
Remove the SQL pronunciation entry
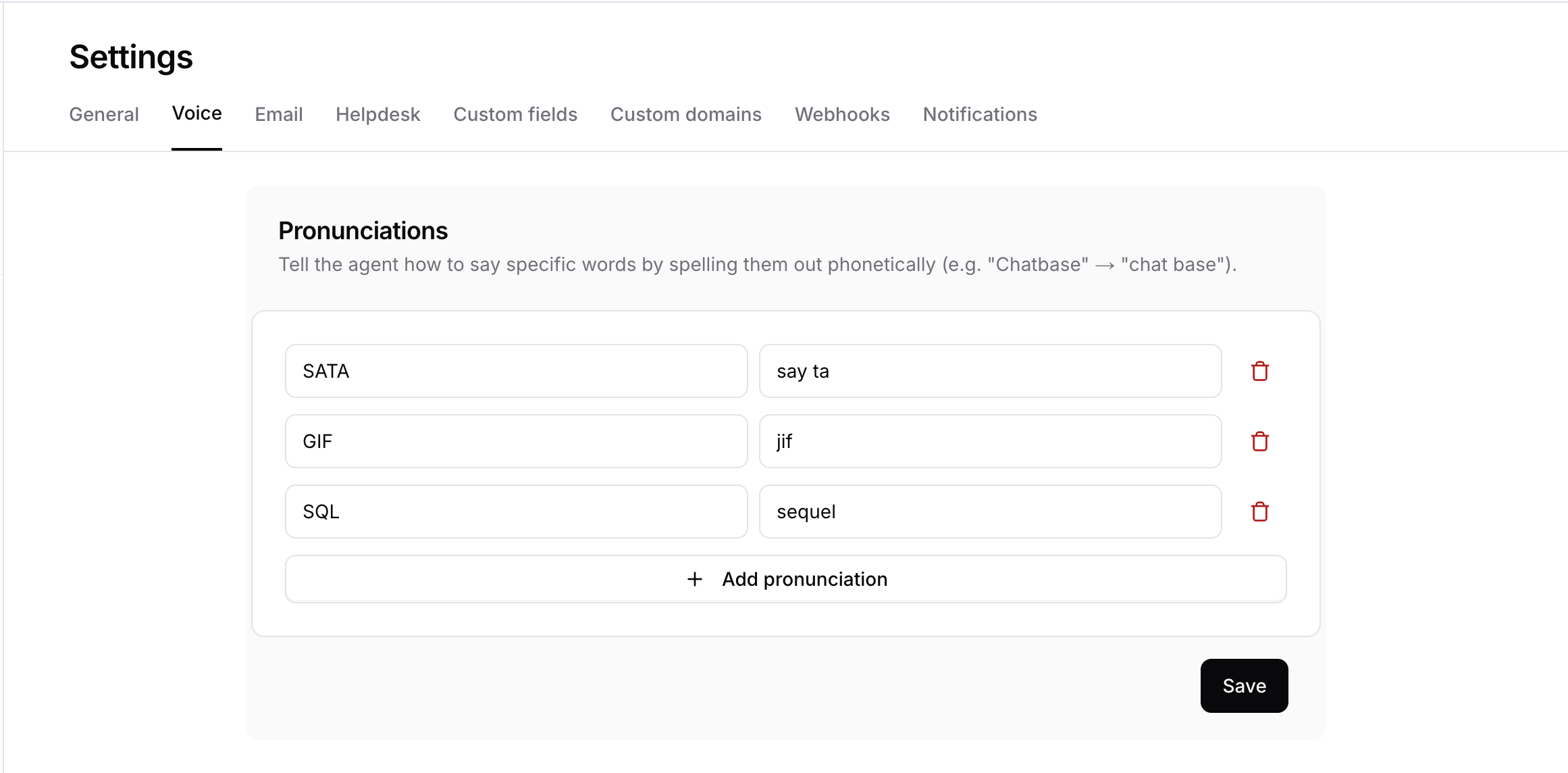click(x=1259, y=512)
